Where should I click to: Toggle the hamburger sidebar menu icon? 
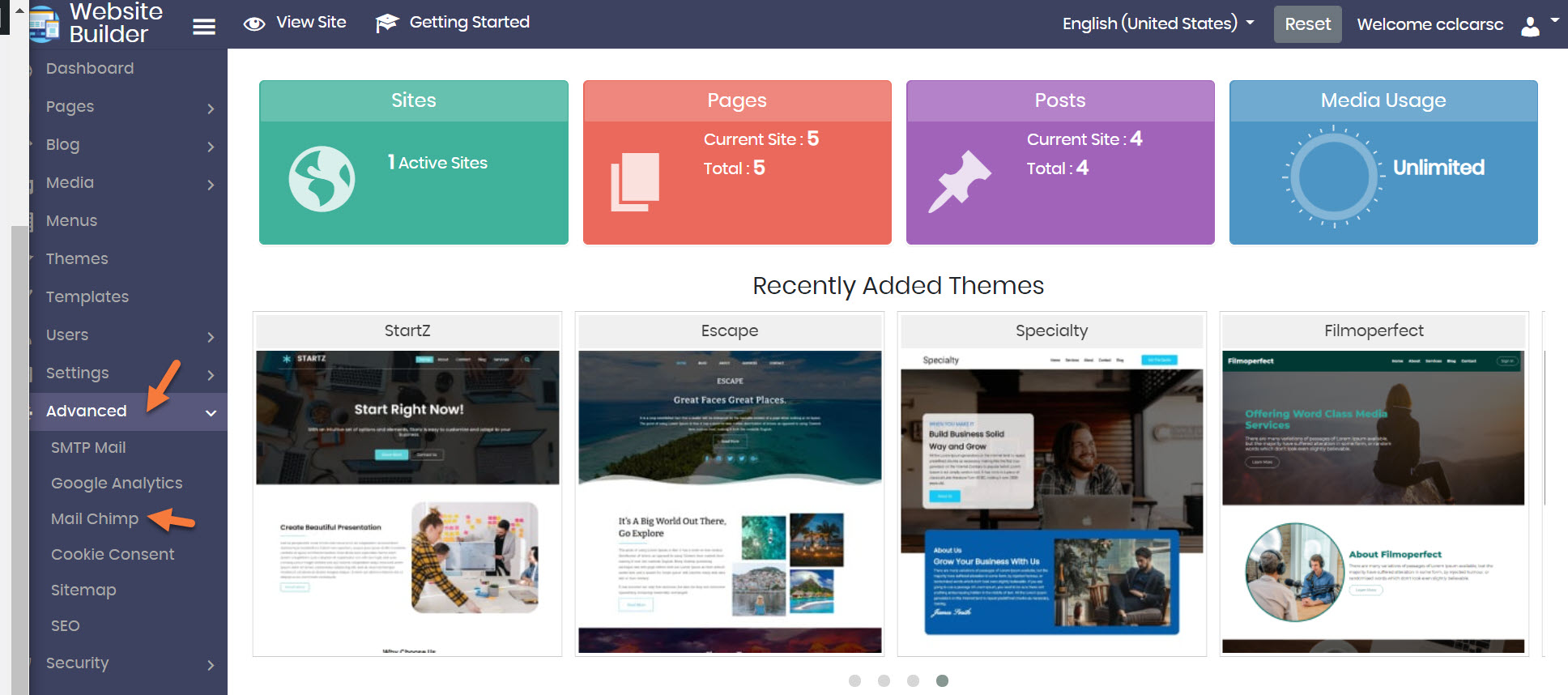(x=204, y=27)
